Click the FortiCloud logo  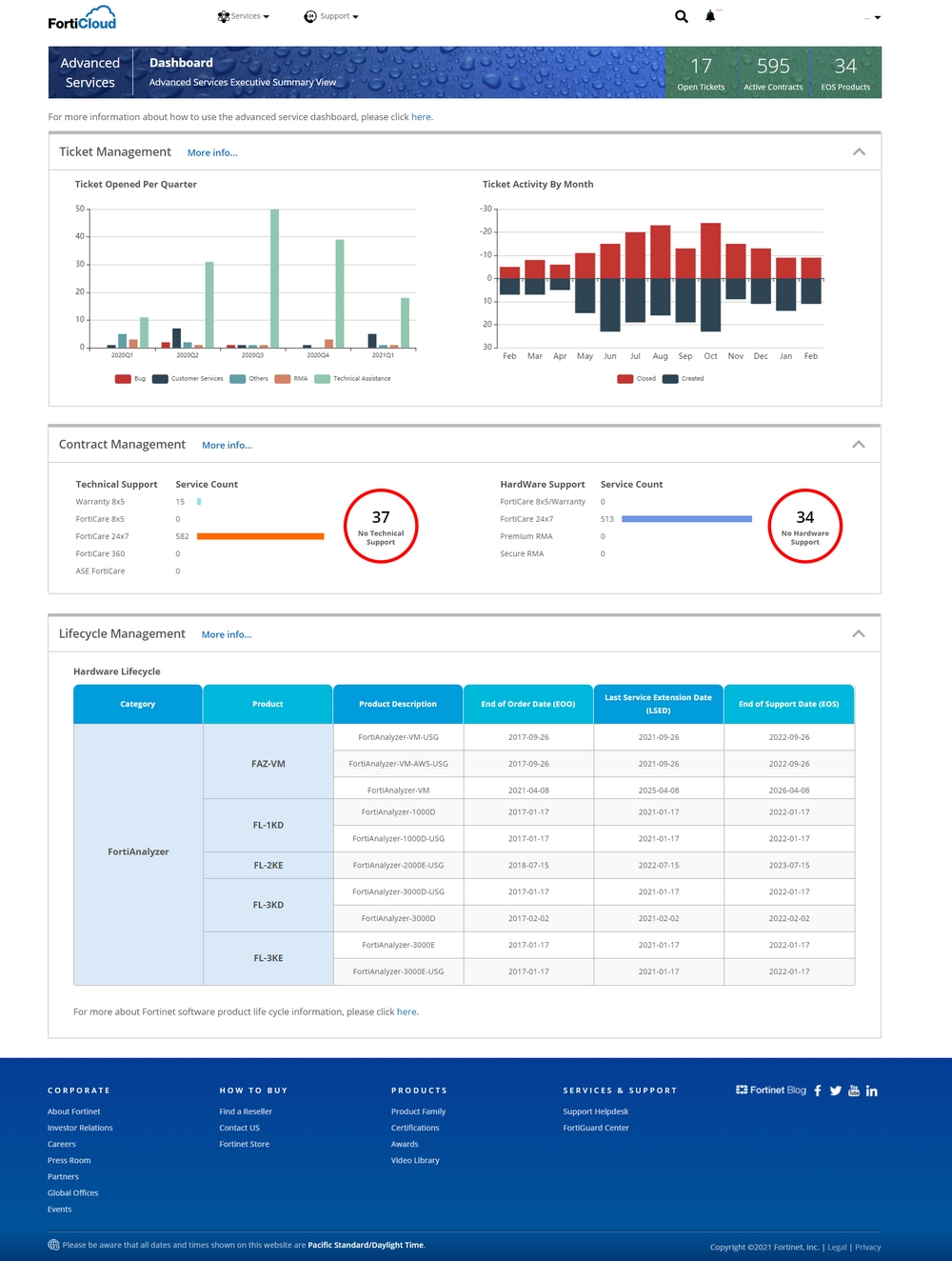(x=82, y=18)
